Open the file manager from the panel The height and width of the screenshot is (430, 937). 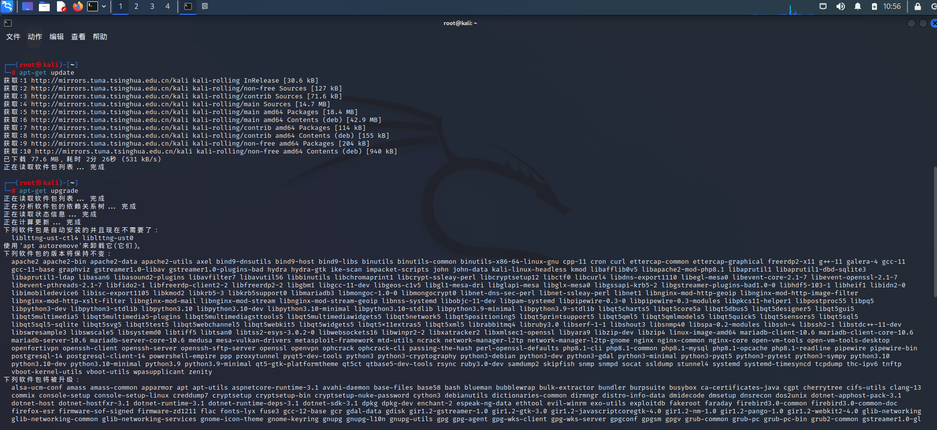coord(44,7)
